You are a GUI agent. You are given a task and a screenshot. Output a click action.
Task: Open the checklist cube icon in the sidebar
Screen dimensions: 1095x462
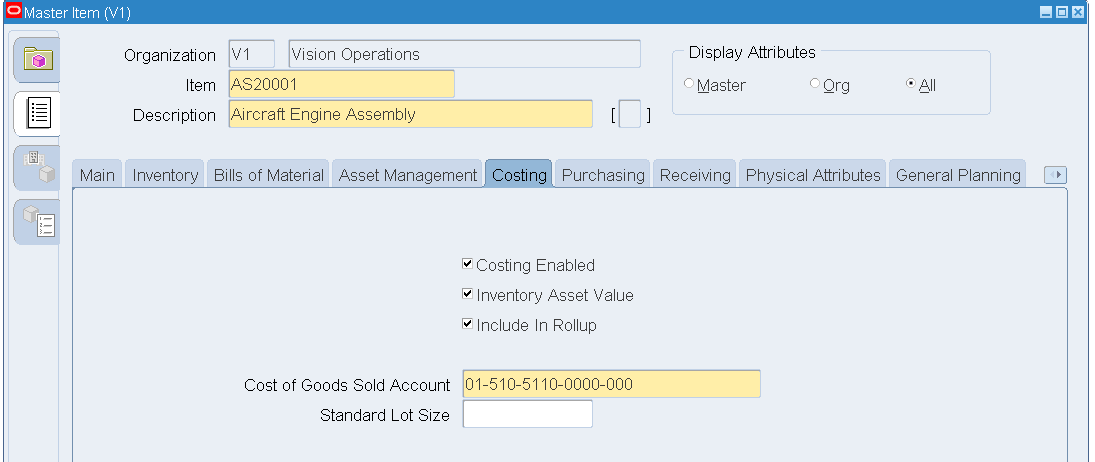point(37,221)
